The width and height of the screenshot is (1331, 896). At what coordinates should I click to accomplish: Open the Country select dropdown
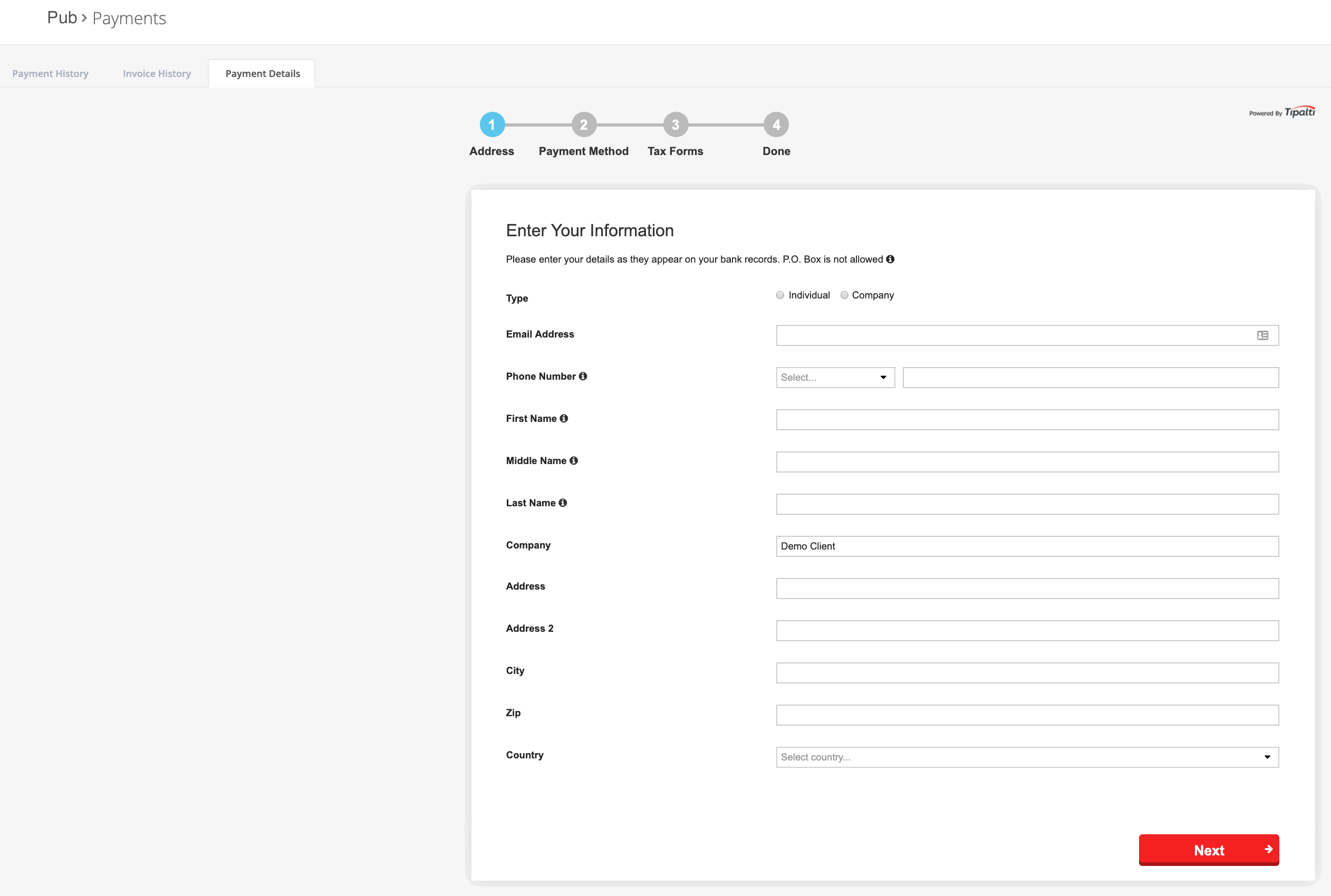pos(1027,757)
